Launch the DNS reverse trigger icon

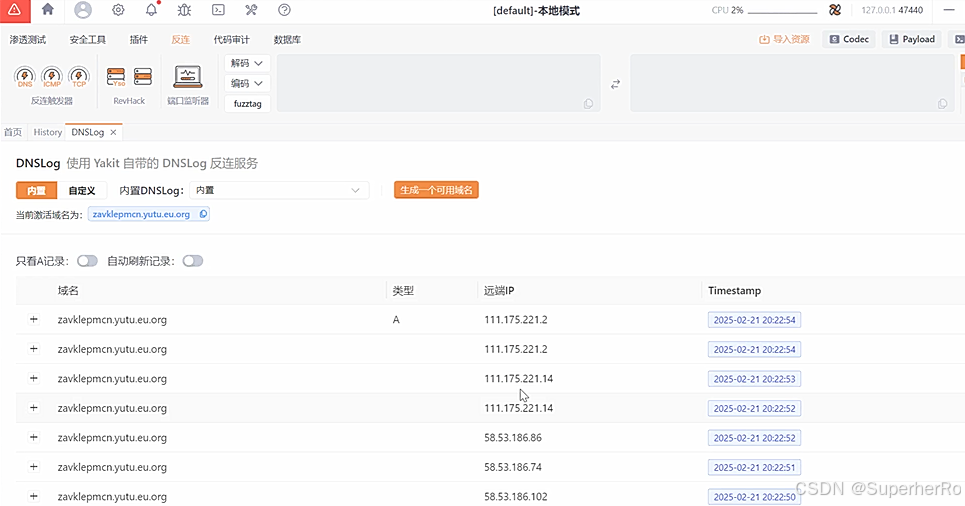pyautogui.click(x=25, y=77)
